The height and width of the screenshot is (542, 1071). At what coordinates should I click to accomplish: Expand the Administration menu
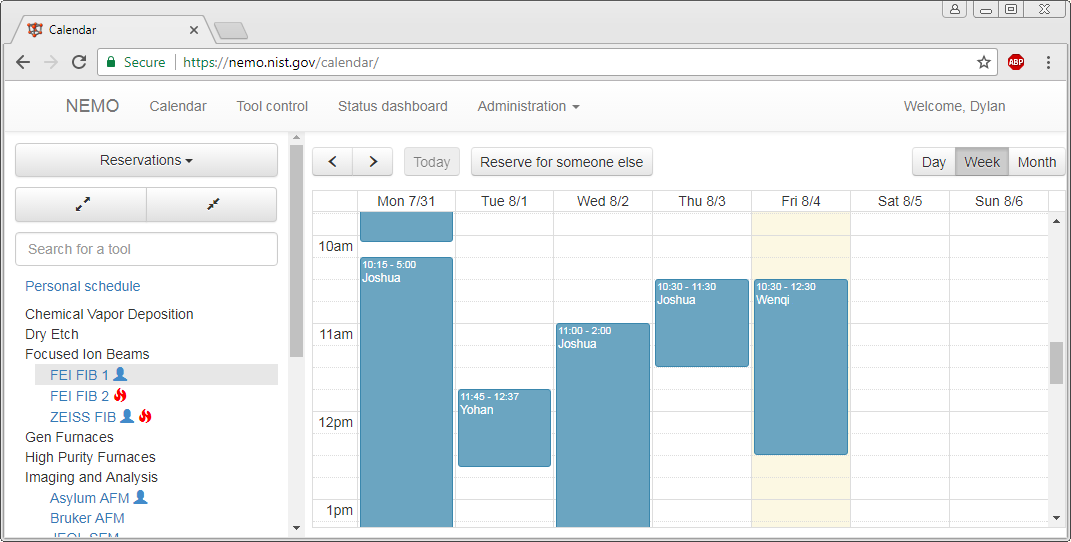(528, 106)
